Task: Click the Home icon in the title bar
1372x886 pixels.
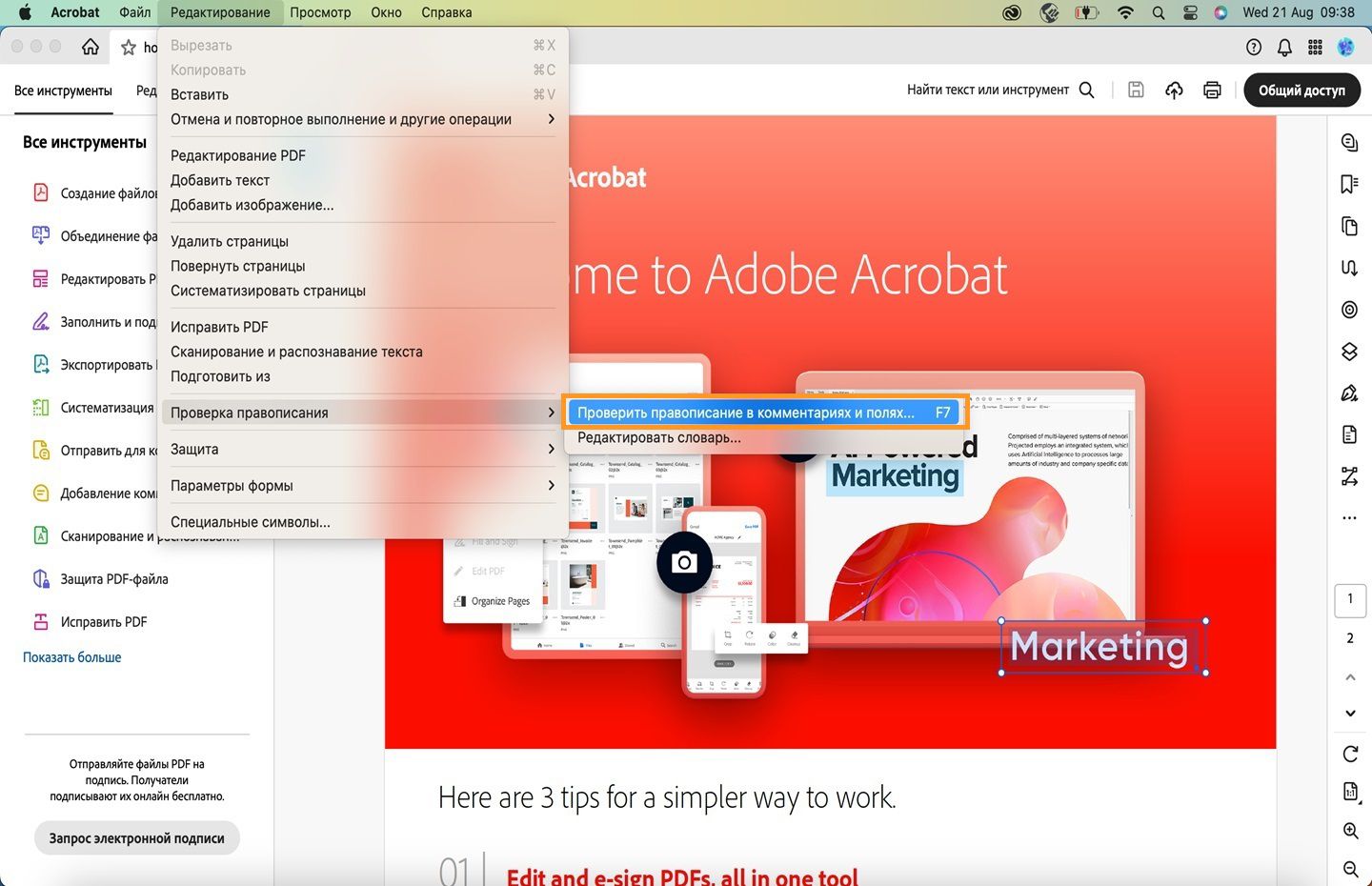Action: 91,47
